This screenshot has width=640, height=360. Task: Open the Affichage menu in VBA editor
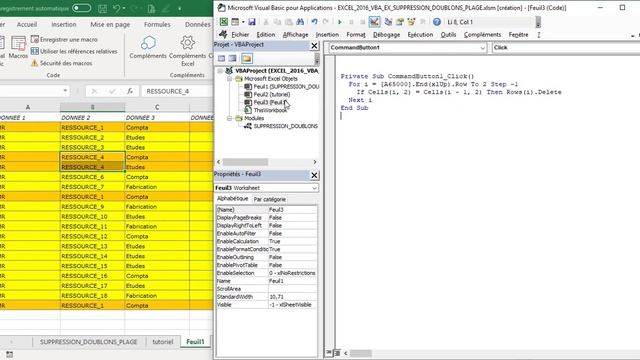(x=295, y=35)
